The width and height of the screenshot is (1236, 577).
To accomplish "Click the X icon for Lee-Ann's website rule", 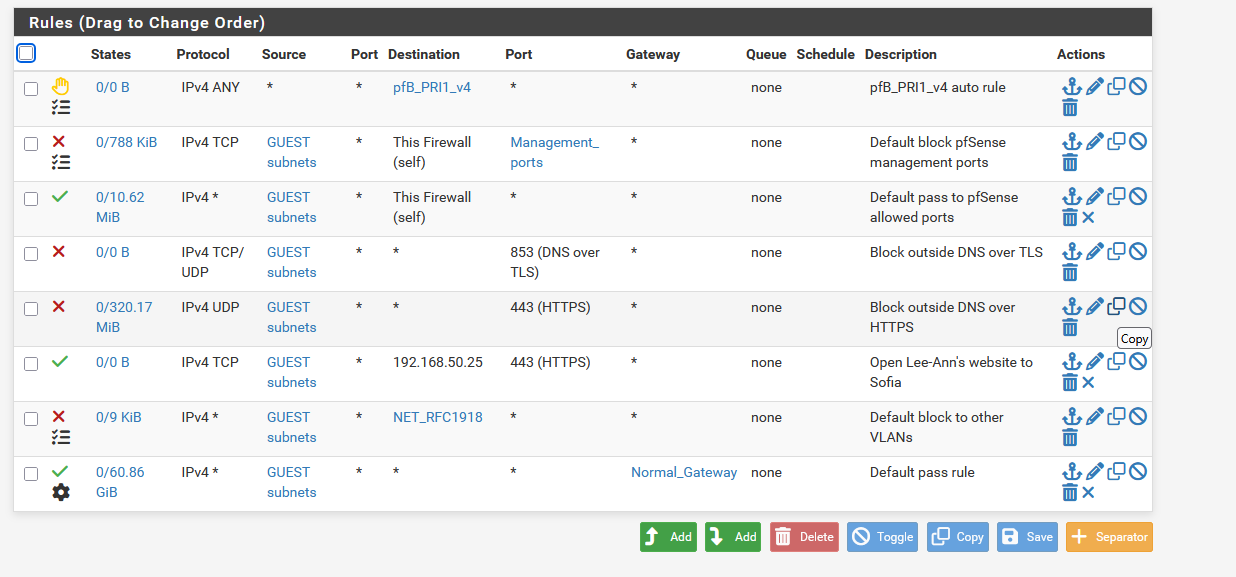I will pos(1089,382).
